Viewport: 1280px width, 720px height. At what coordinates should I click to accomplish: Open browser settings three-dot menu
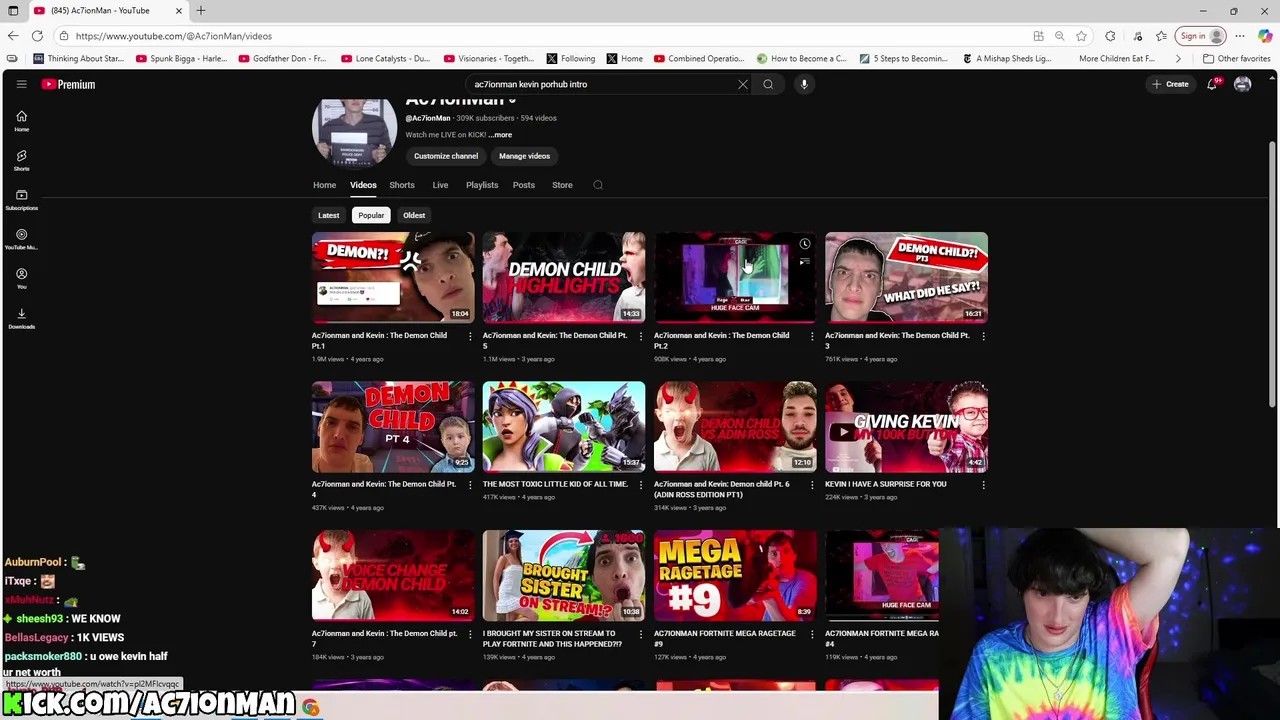click(x=1240, y=36)
